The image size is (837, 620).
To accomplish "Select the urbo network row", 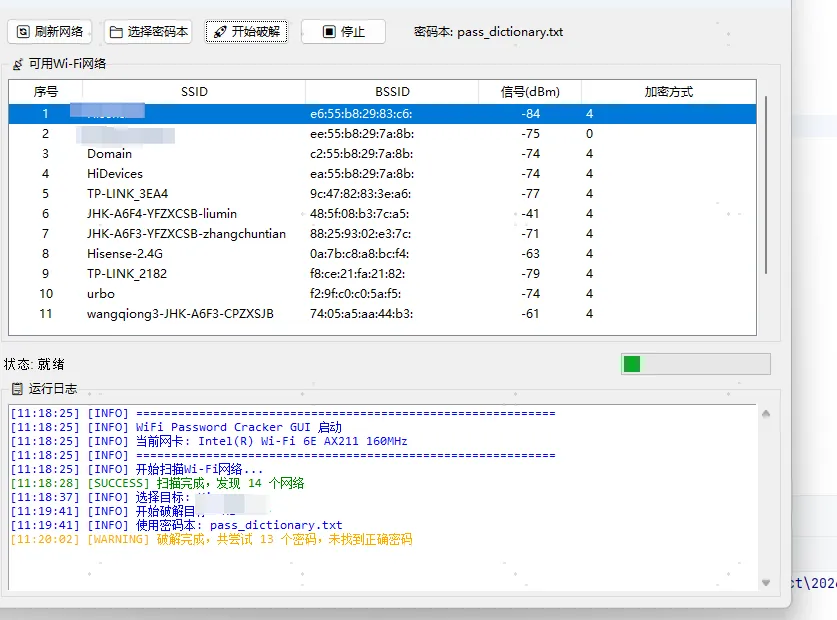I will (382, 294).
